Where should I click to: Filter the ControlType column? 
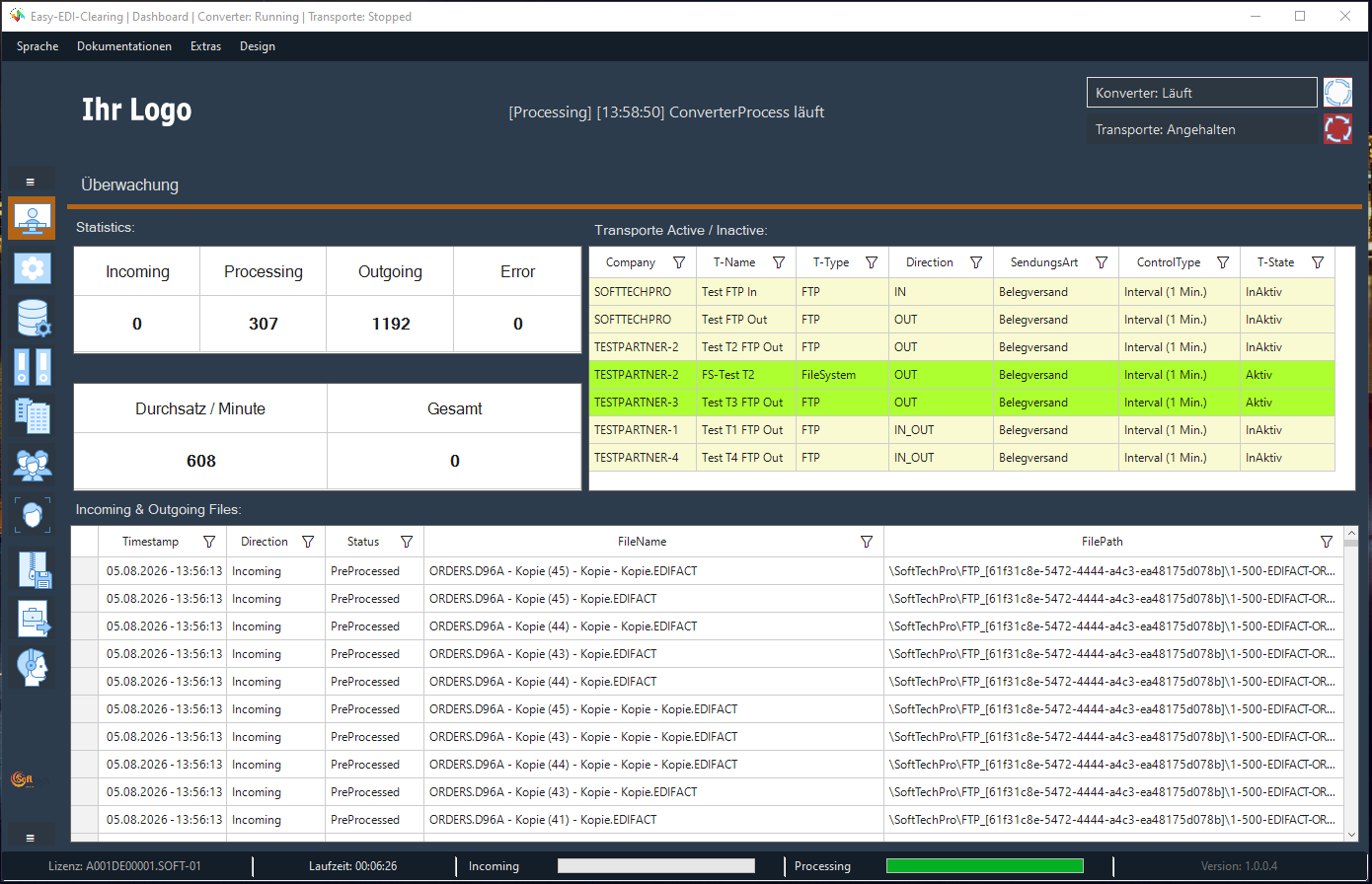click(1223, 262)
